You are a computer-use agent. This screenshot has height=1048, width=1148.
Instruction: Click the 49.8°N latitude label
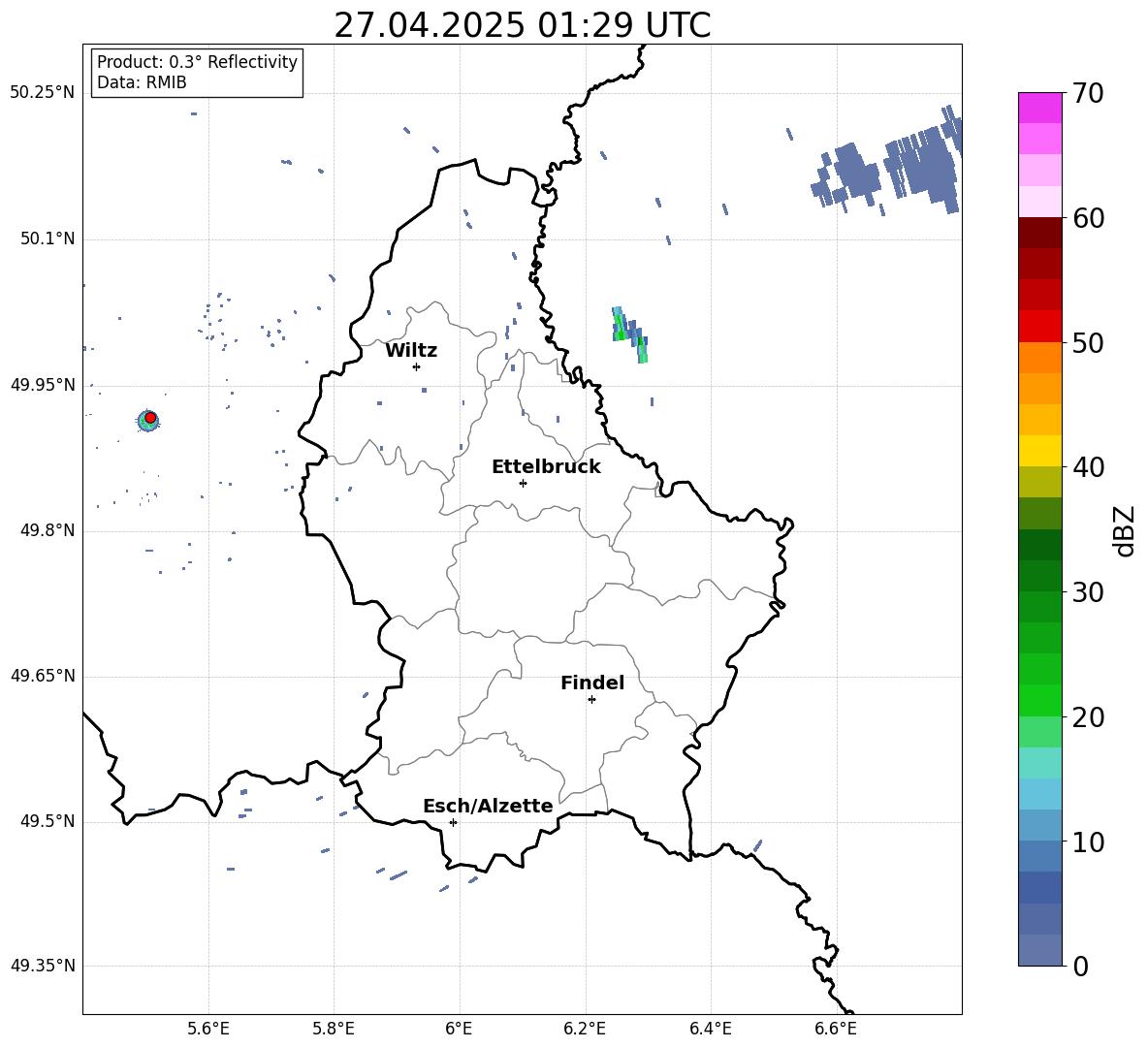pyautogui.click(x=48, y=530)
